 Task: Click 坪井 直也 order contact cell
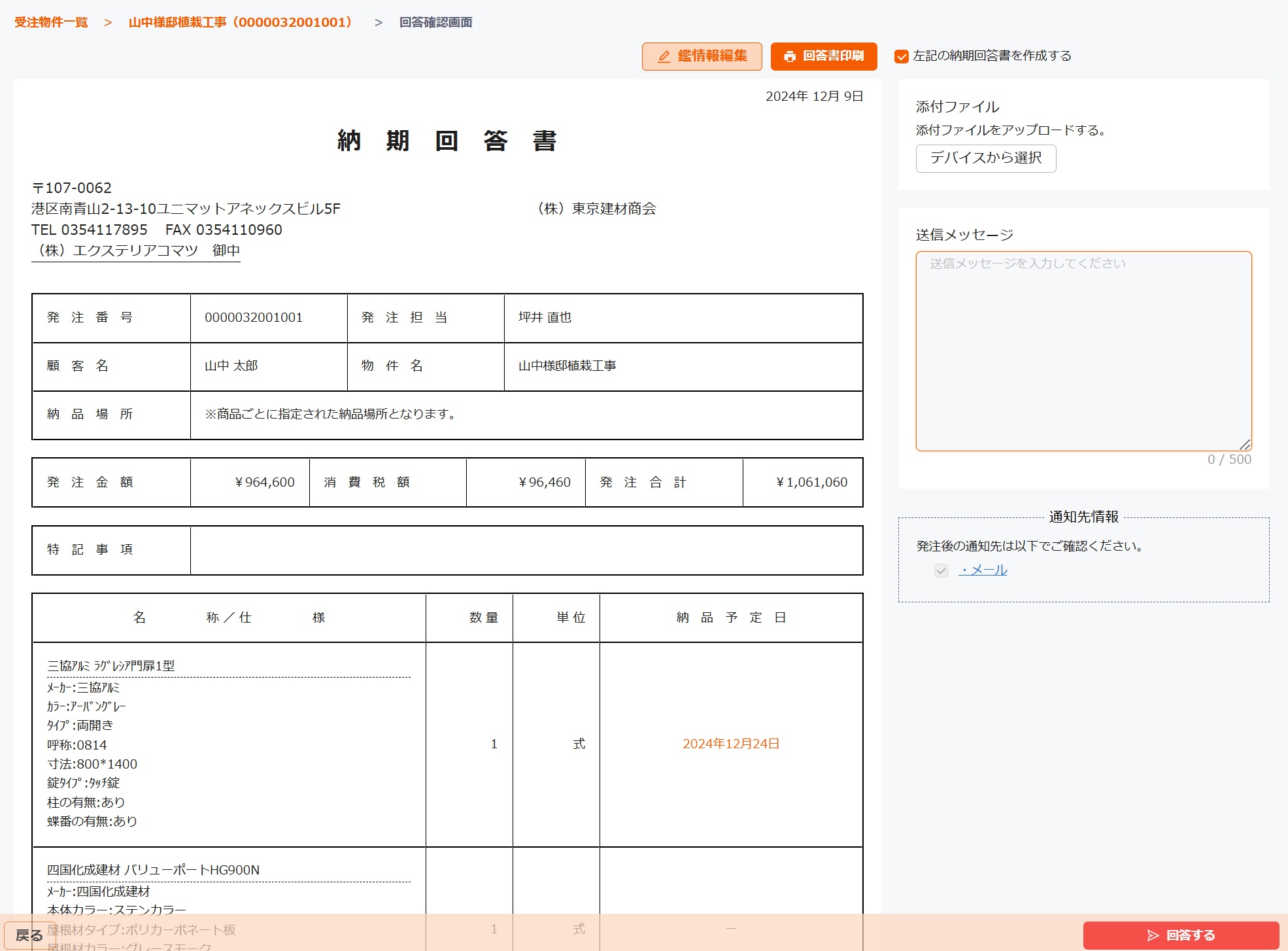683,318
